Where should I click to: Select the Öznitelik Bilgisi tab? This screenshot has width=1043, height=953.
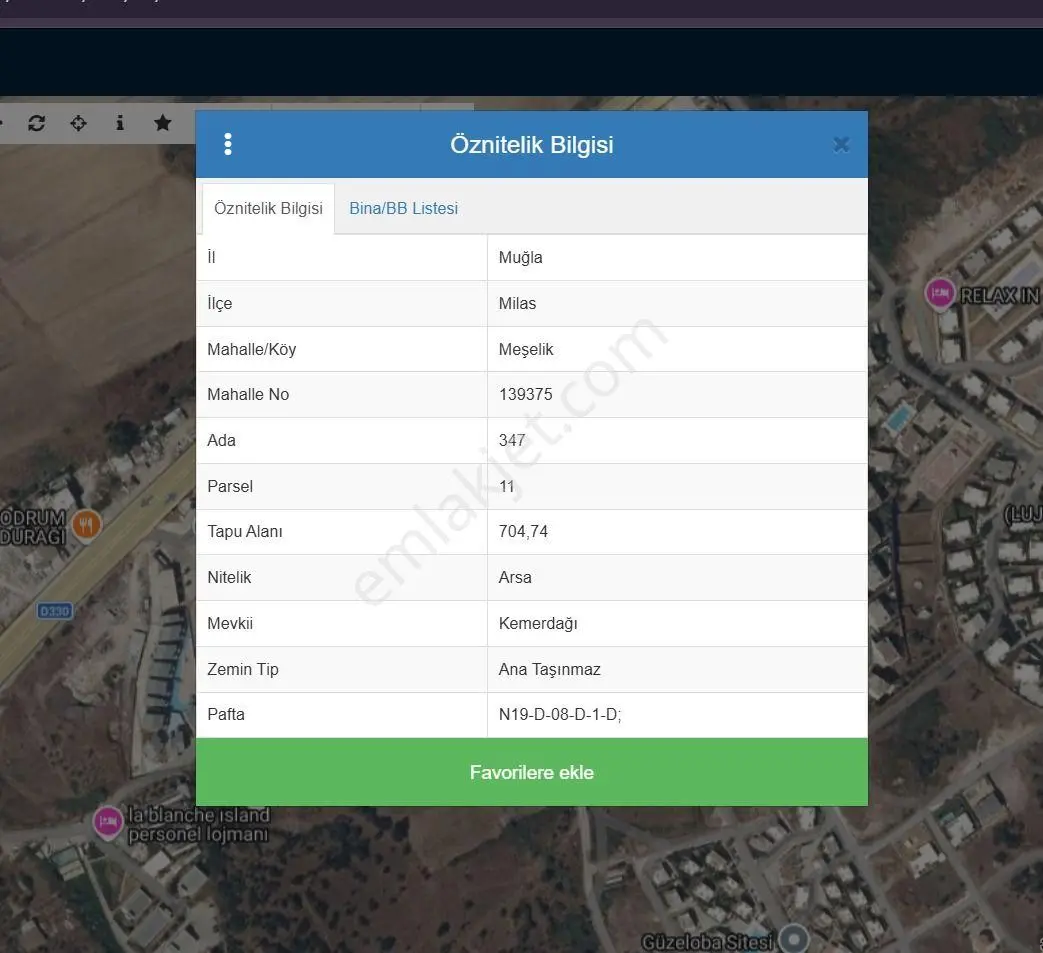(268, 208)
